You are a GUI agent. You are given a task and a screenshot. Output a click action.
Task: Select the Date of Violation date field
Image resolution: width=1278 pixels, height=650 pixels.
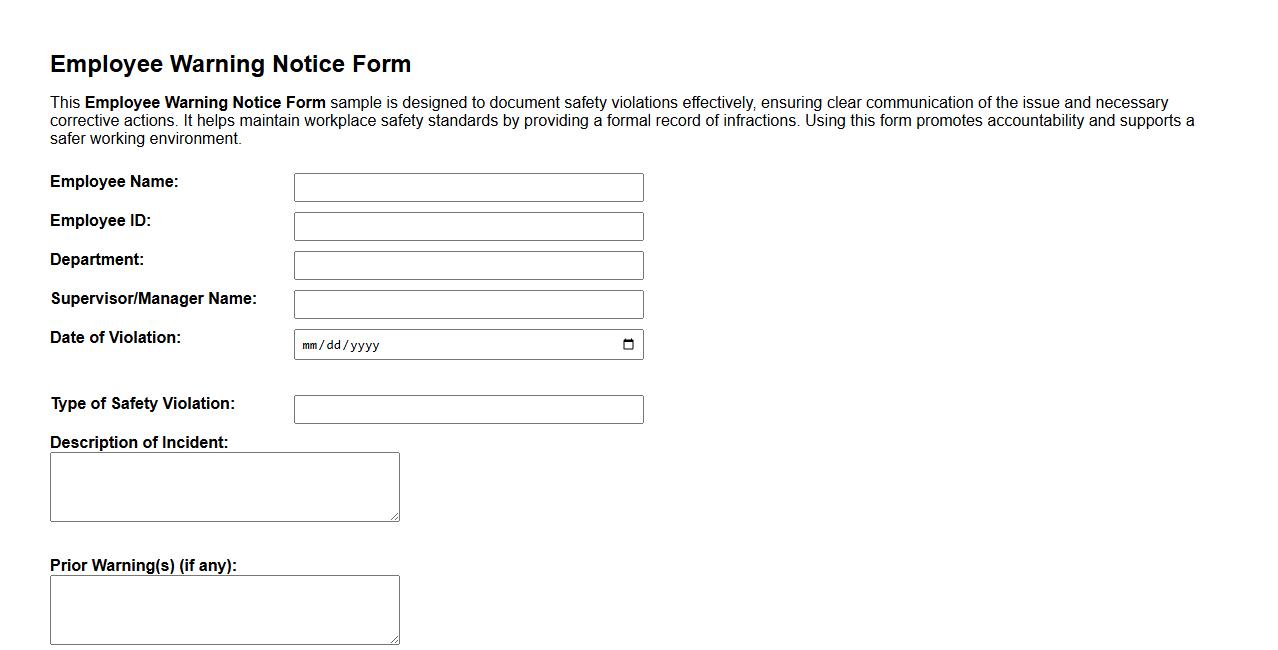(468, 344)
